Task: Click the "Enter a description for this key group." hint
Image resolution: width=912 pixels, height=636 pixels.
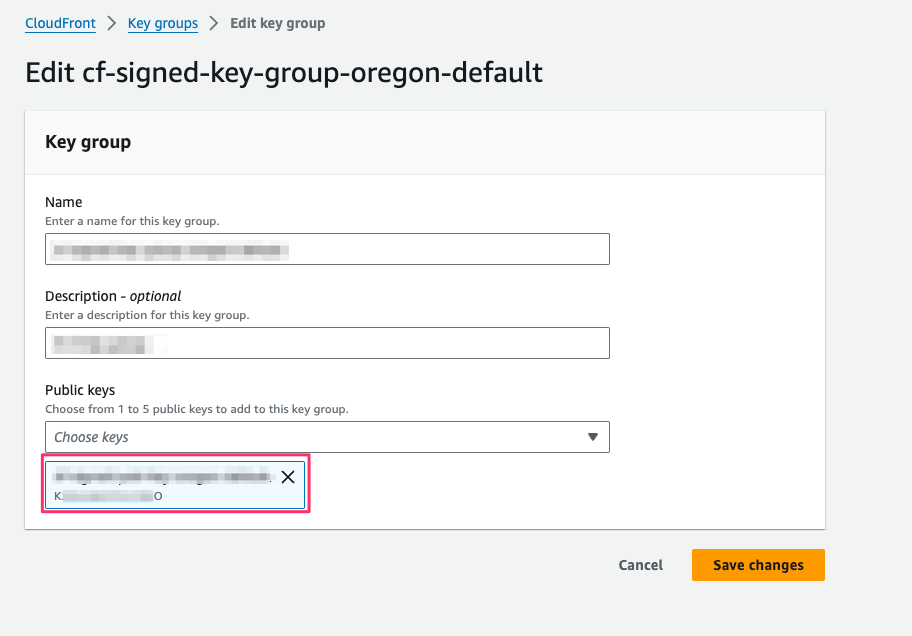Action: coord(147,315)
